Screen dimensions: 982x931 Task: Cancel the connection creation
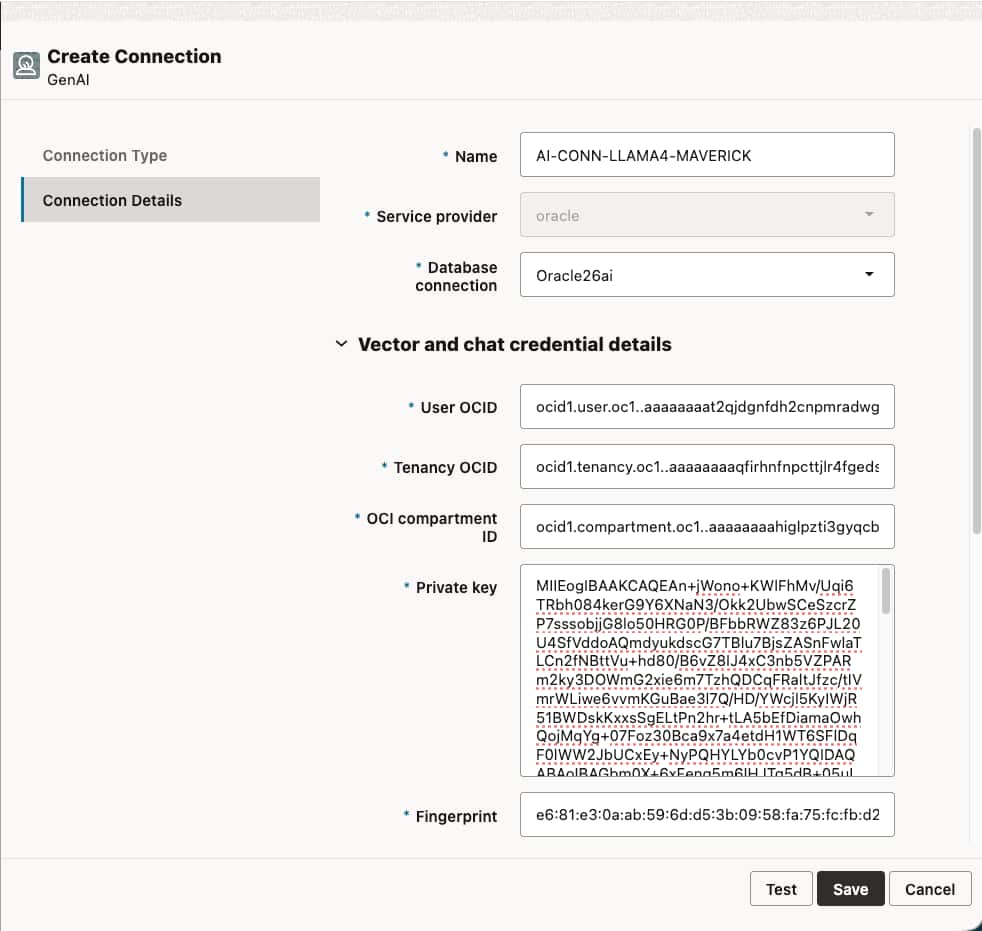pos(929,888)
